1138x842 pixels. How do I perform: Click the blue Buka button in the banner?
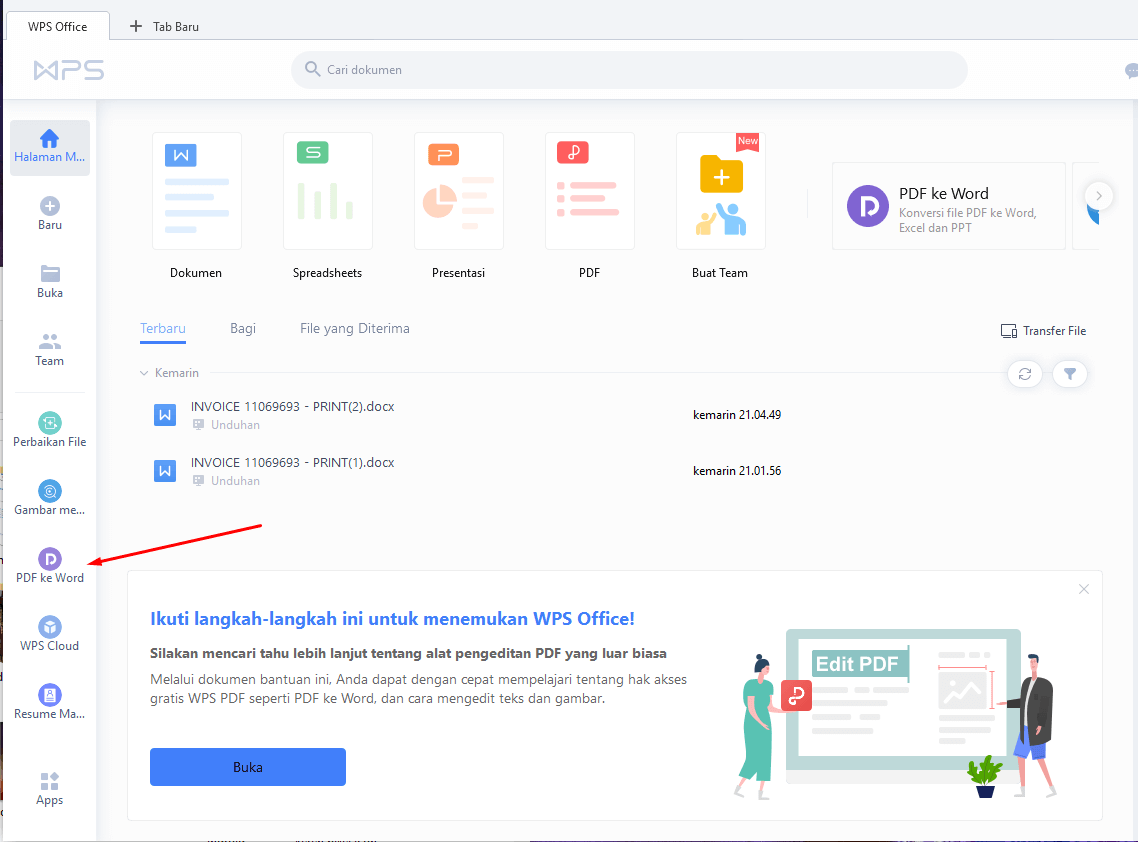247,767
